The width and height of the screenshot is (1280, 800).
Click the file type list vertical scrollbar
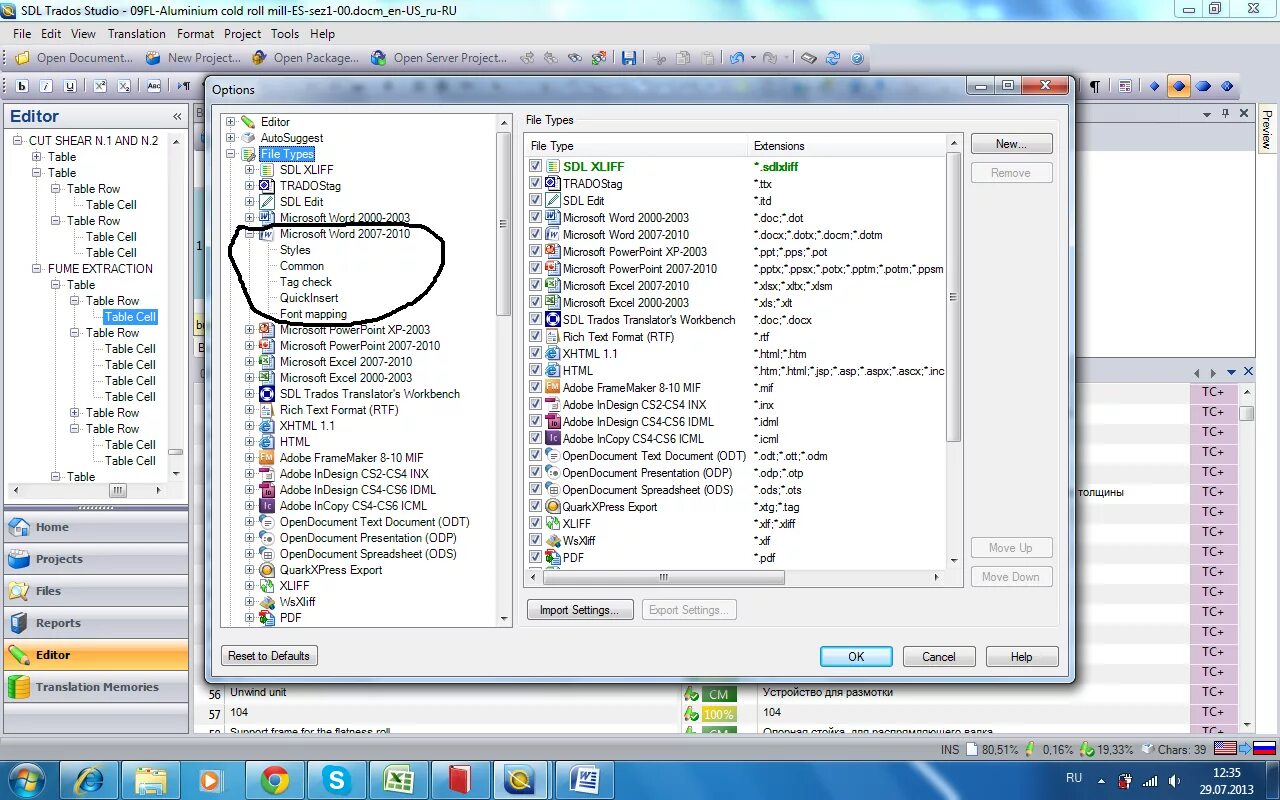pos(953,297)
